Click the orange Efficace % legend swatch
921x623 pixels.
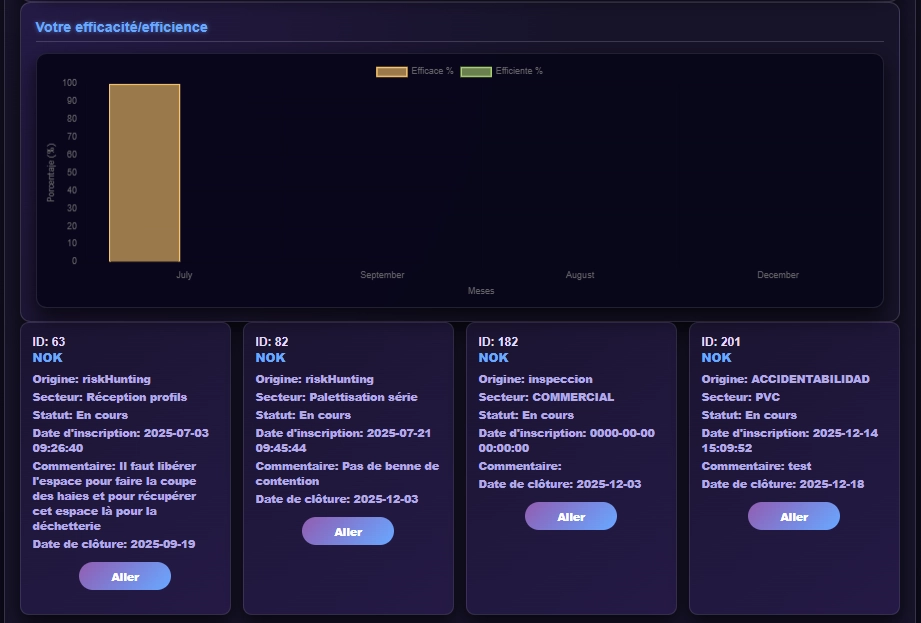click(x=391, y=72)
